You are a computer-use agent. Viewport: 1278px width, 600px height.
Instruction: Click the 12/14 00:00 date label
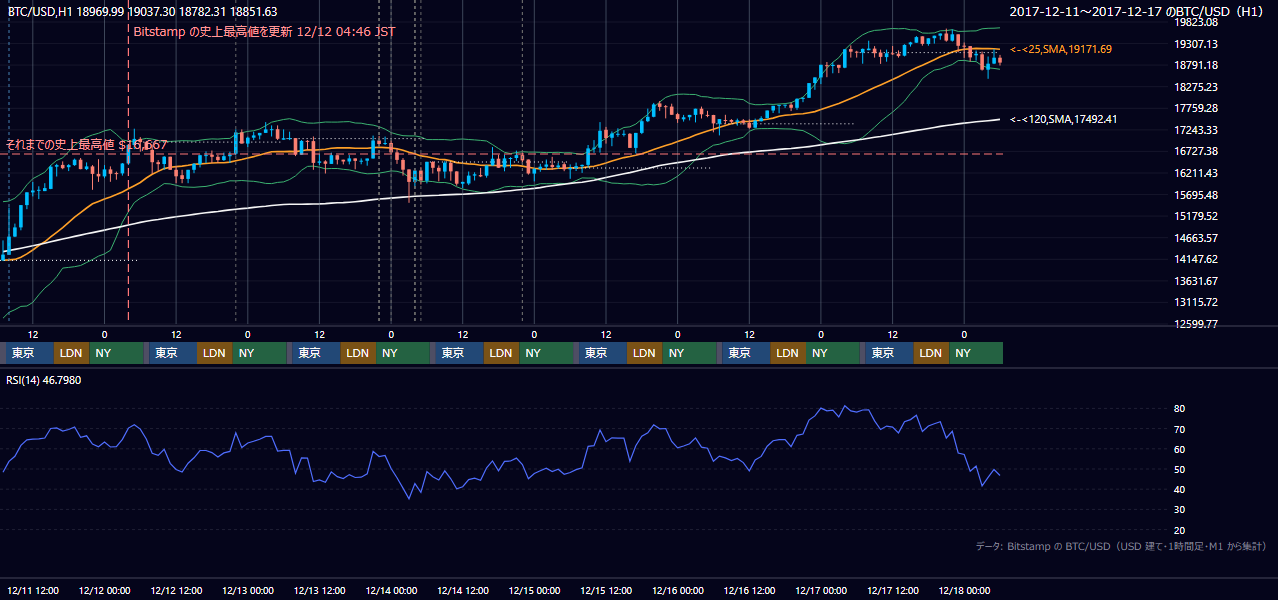[x=391, y=590]
